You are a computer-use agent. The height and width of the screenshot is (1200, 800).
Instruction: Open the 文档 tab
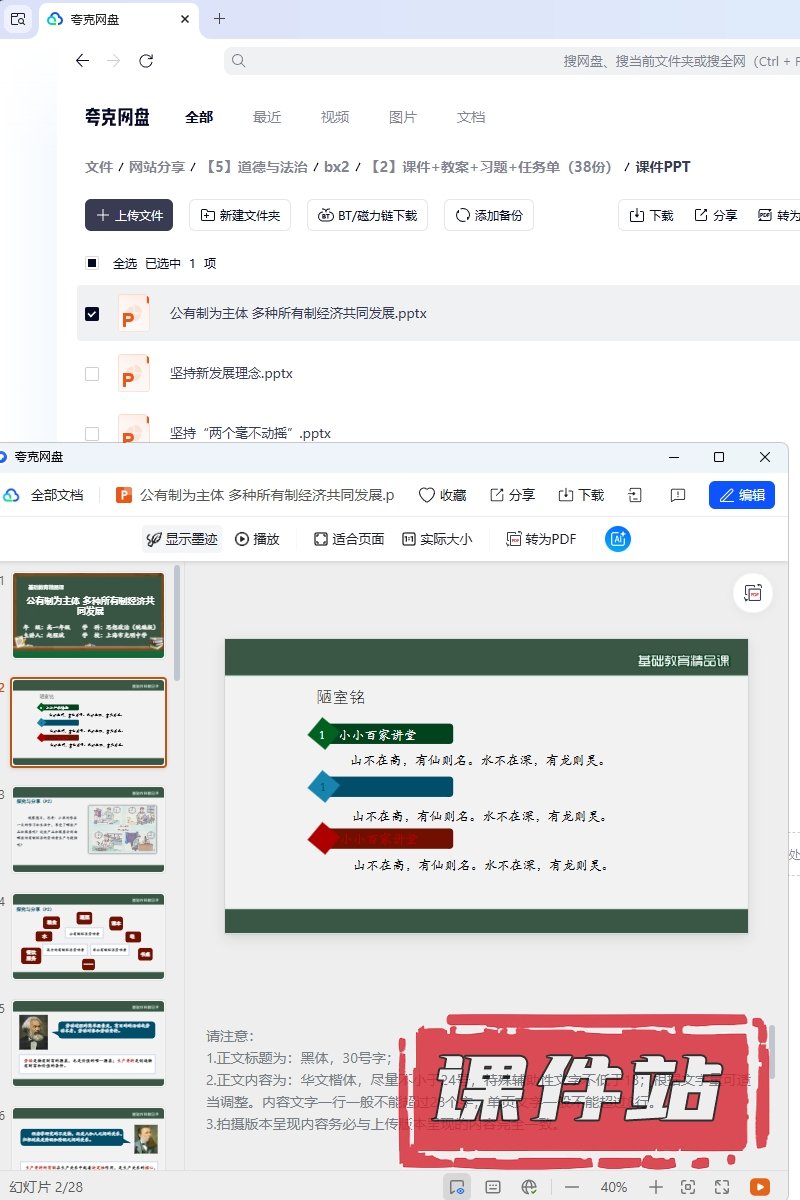[471, 117]
